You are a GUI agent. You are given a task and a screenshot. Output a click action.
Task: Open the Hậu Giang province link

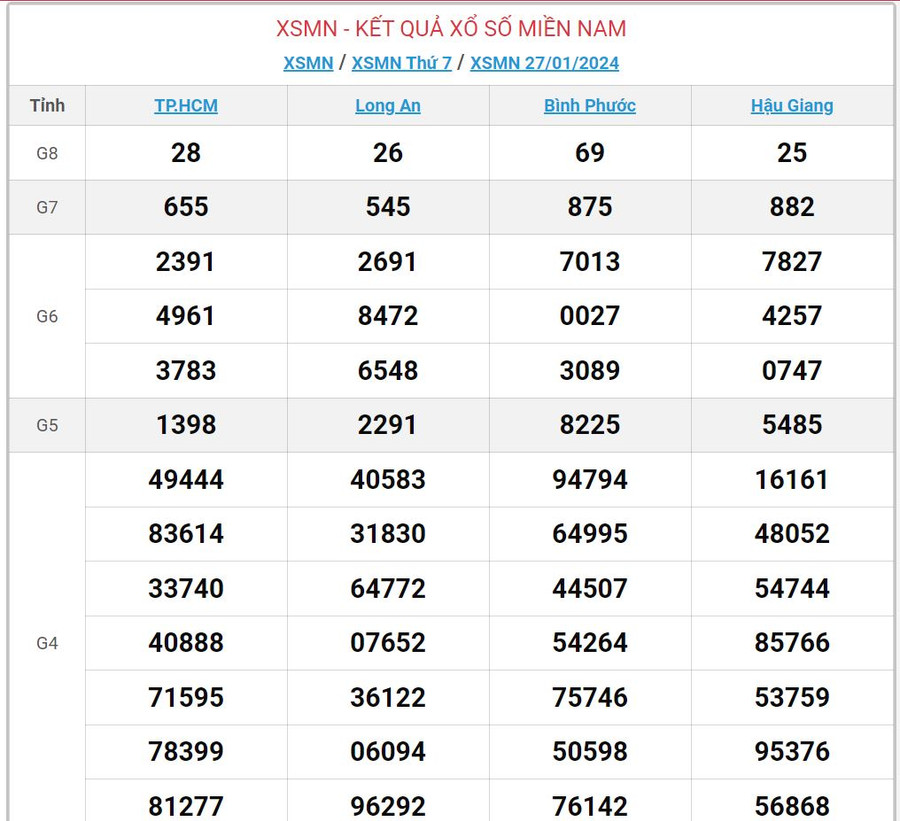(x=792, y=106)
